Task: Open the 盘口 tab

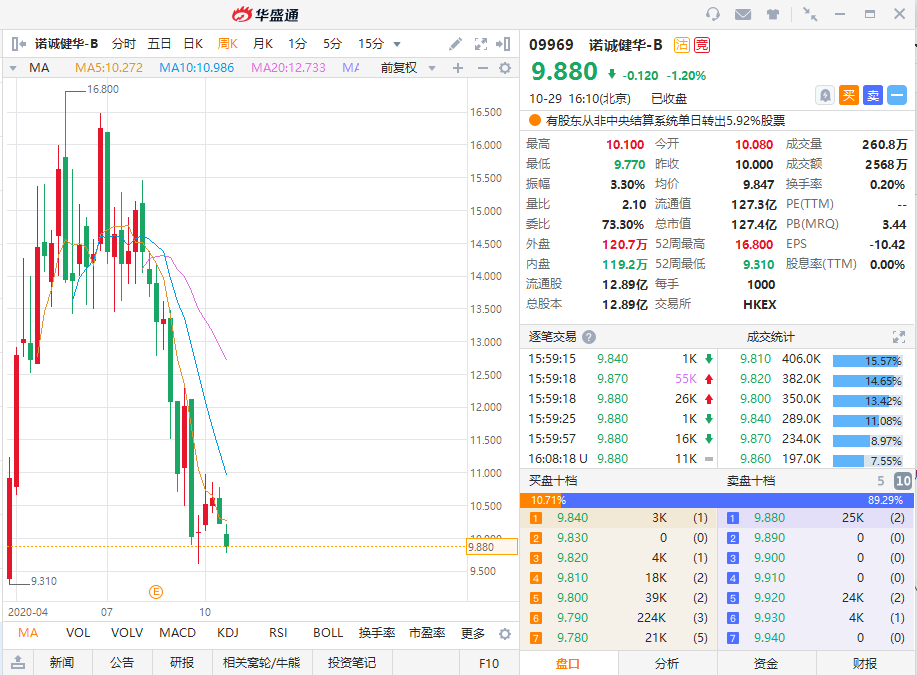Action: [x=568, y=663]
